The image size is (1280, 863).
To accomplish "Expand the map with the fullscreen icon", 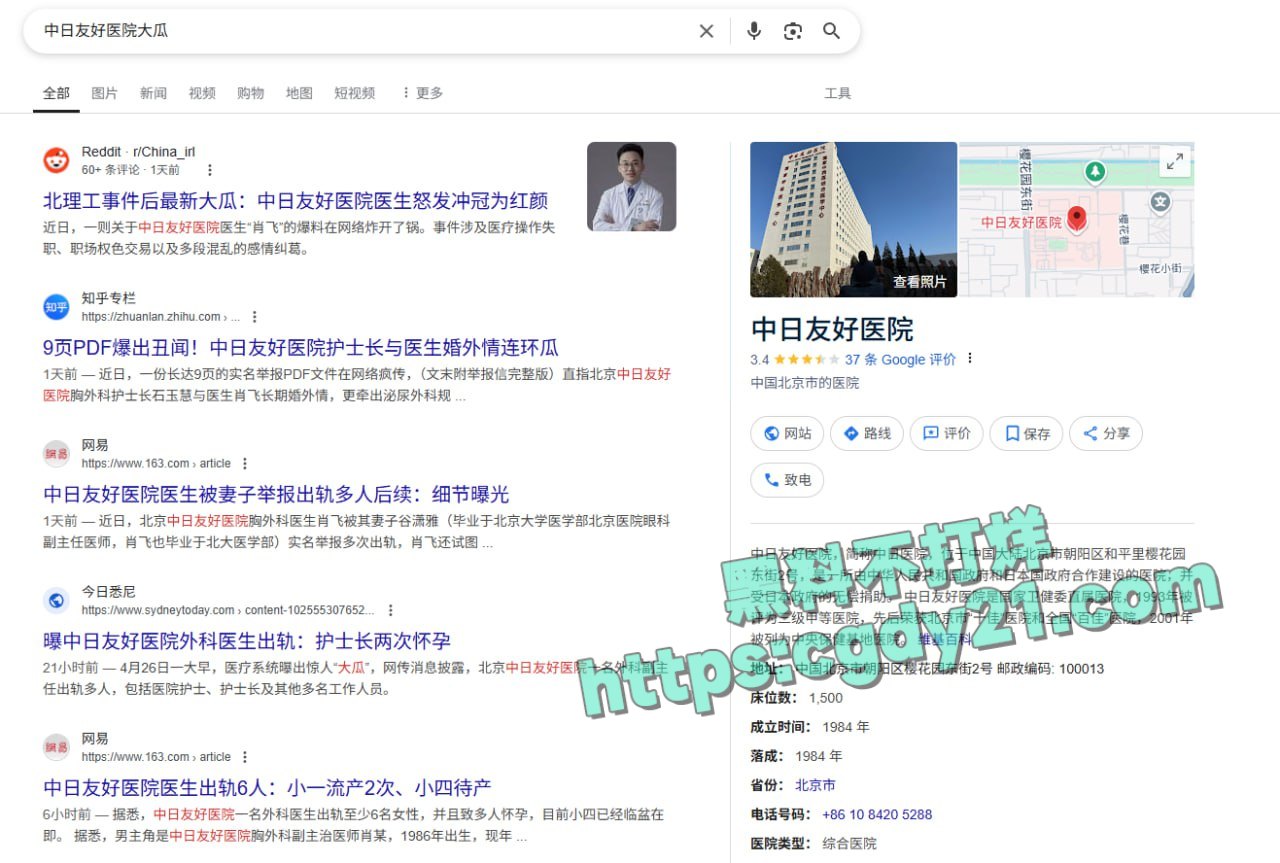I will tap(1174, 161).
